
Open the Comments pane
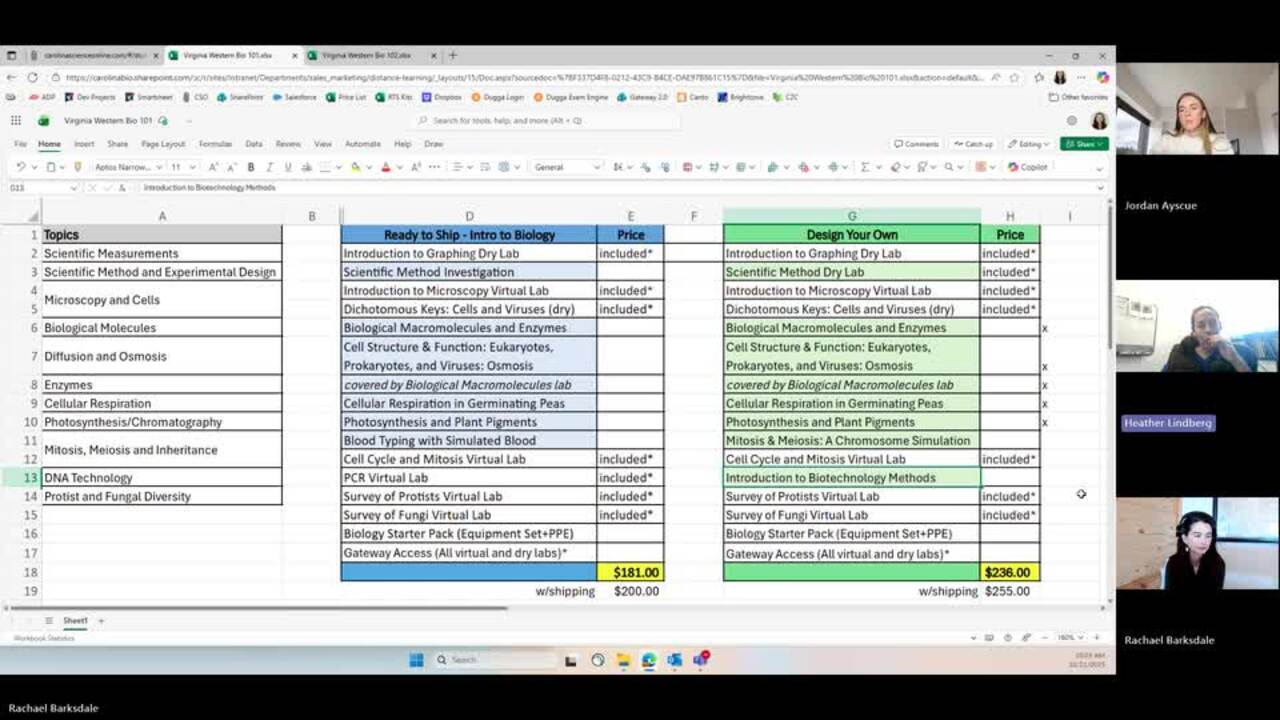(x=916, y=144)
